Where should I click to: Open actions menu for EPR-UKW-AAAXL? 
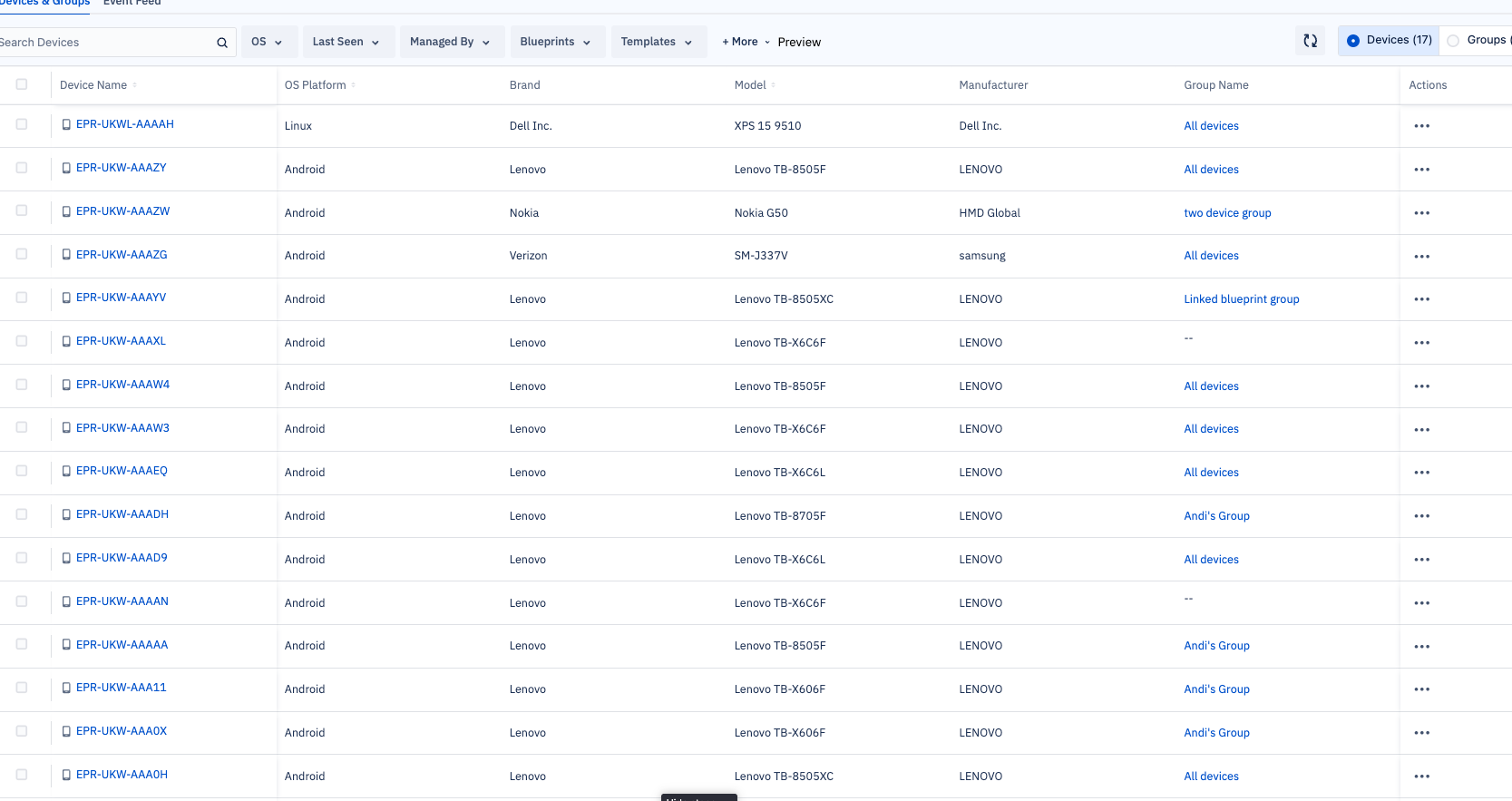1421,343
